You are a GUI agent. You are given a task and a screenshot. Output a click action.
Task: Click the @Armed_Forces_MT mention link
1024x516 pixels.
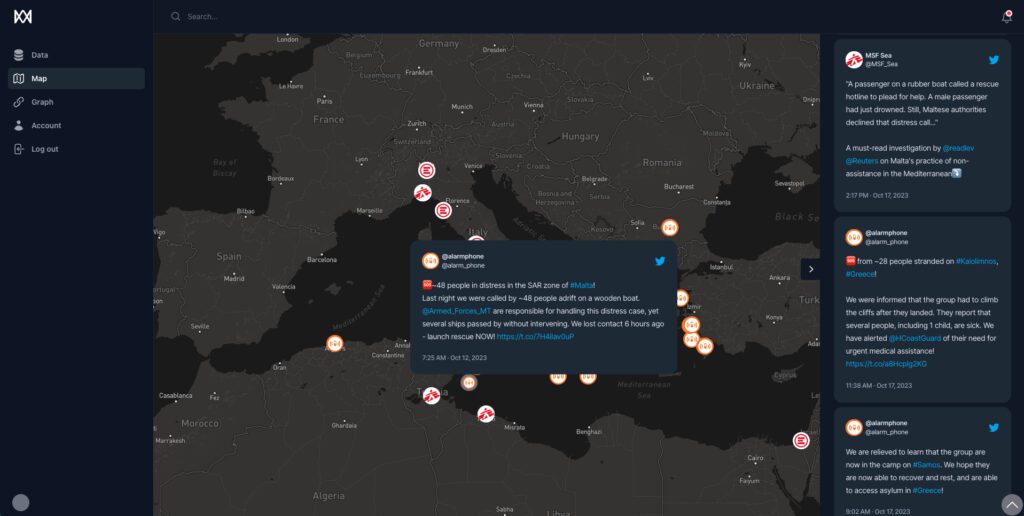point(457,311)
